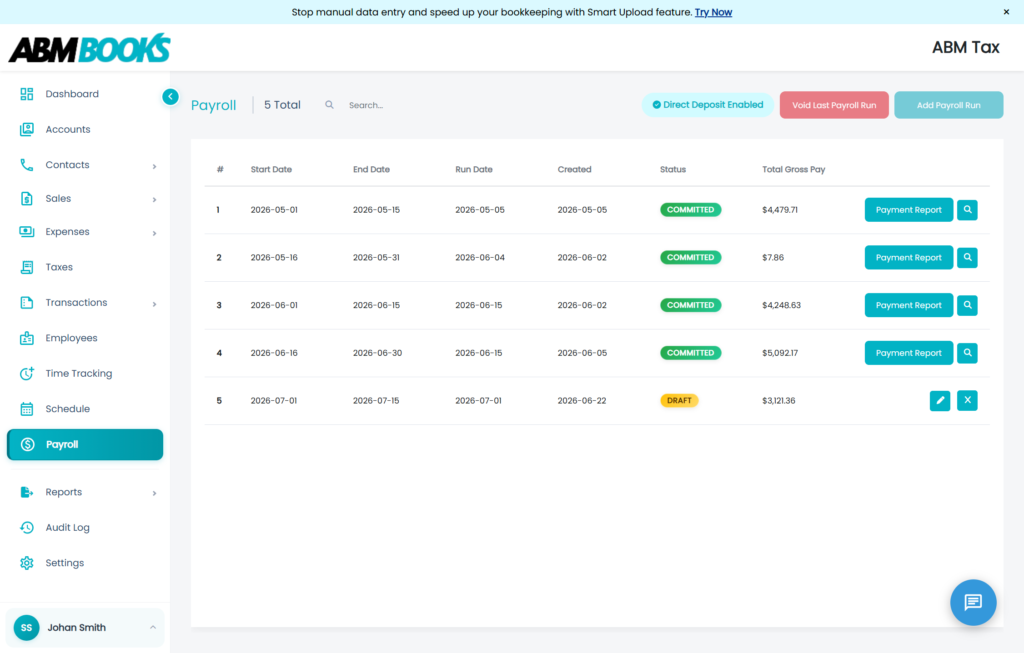Viewport: 1024px width, 653px height.
Task: Click the Expenses money icon
Action: click(x=27, y=232)
